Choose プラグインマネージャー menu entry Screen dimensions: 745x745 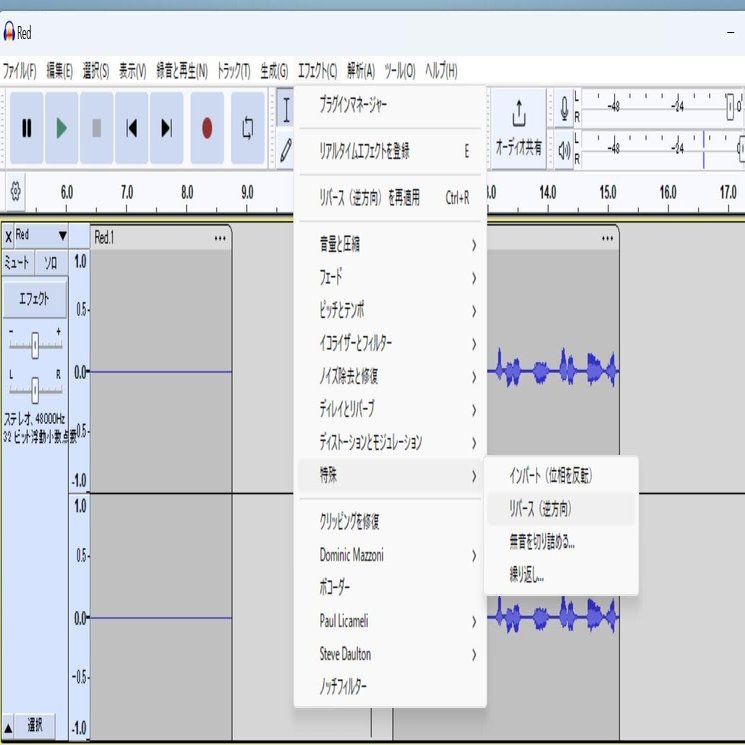[390, 105]
